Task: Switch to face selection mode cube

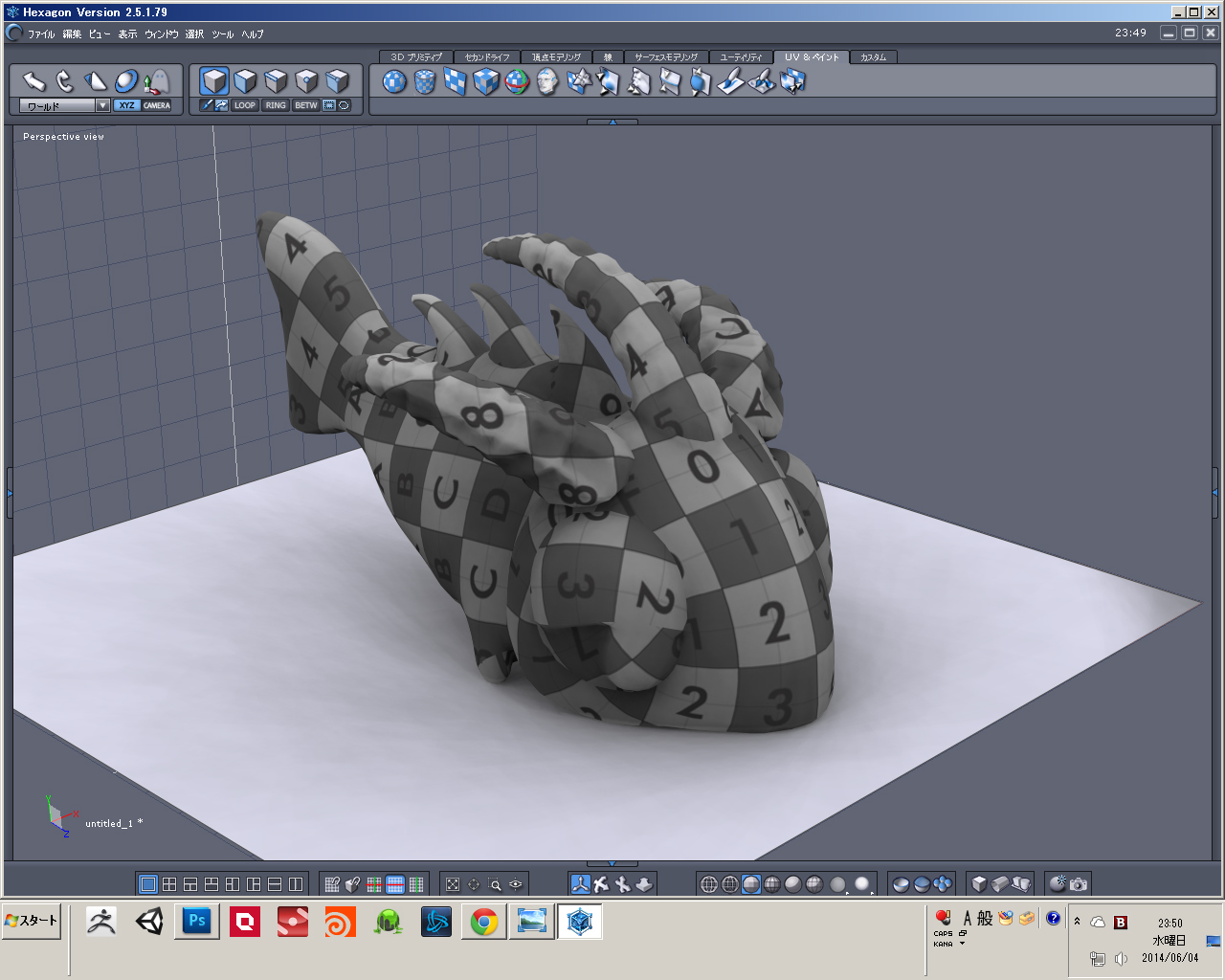Action: pos(245,81)
